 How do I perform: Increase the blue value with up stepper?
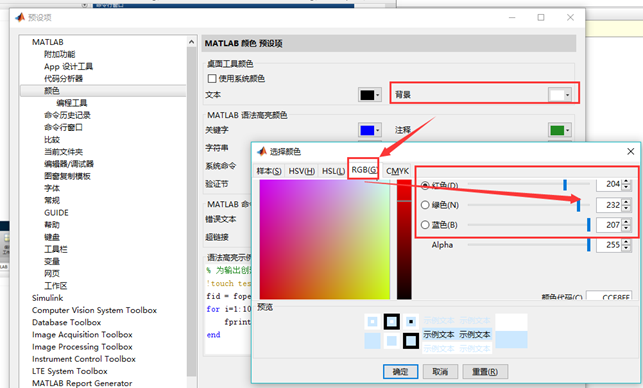click(x=626, y=221)
